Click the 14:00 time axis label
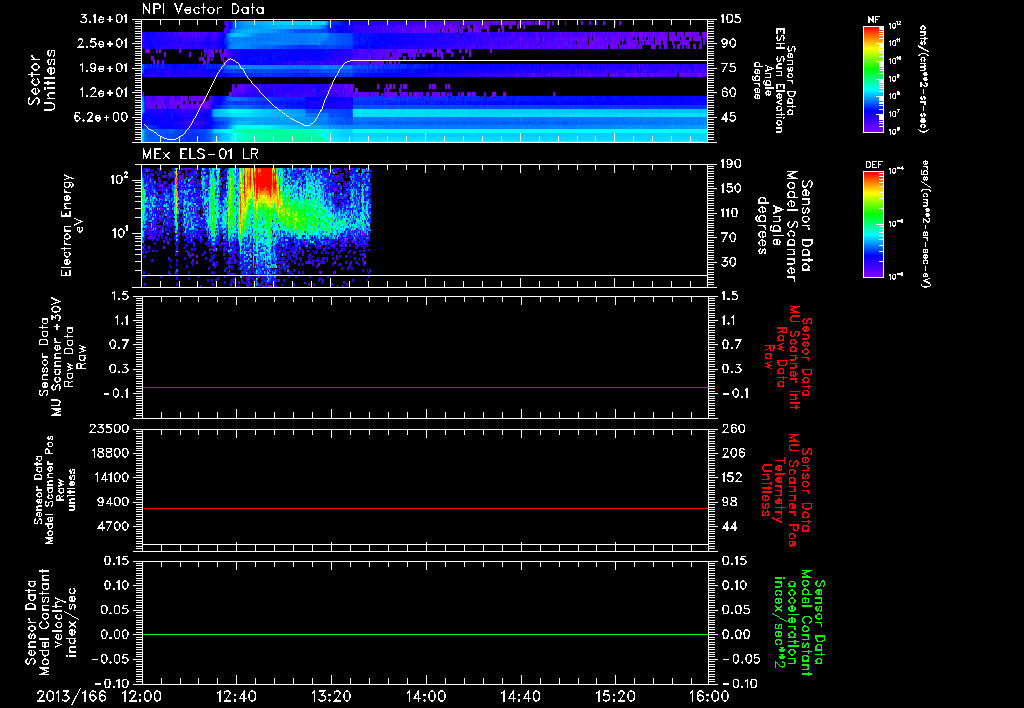1024x708 pixels. (426, 696)
